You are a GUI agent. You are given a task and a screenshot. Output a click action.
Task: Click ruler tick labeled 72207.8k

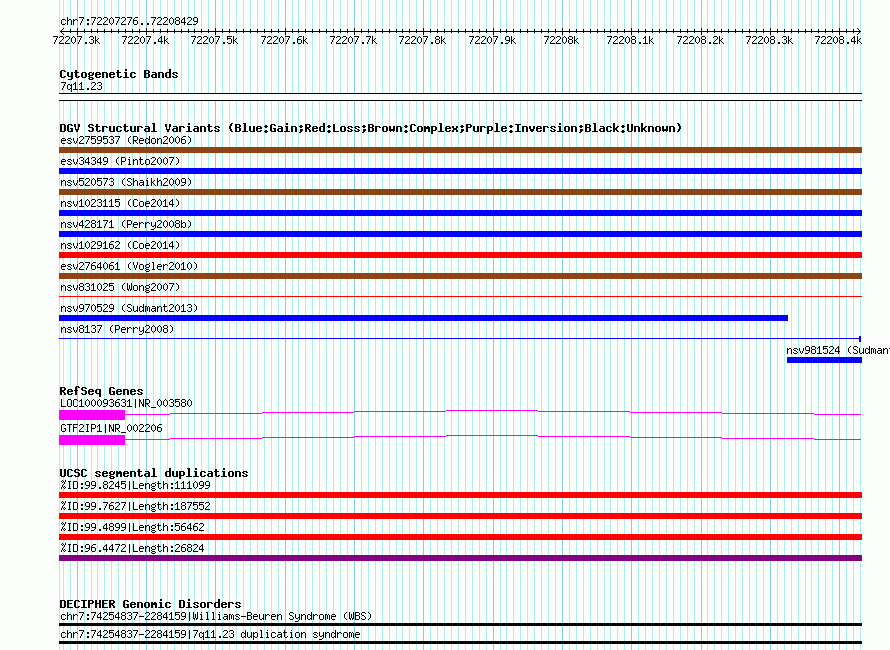[x=423, y=40]
